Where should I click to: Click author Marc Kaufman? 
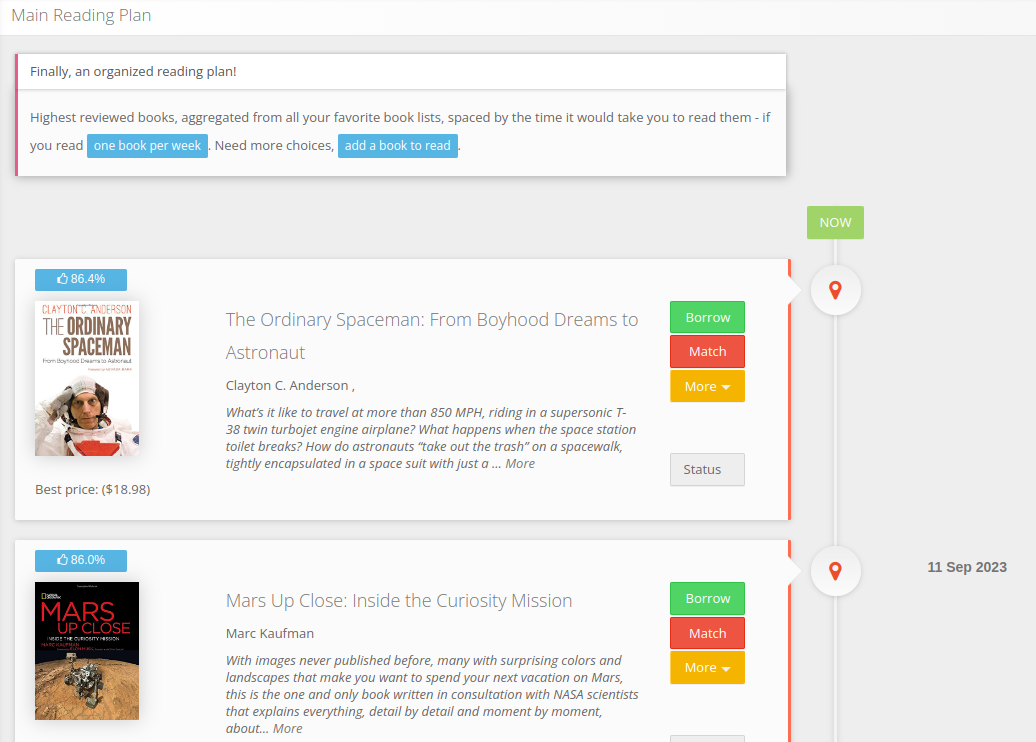click(x=270, y=633)
